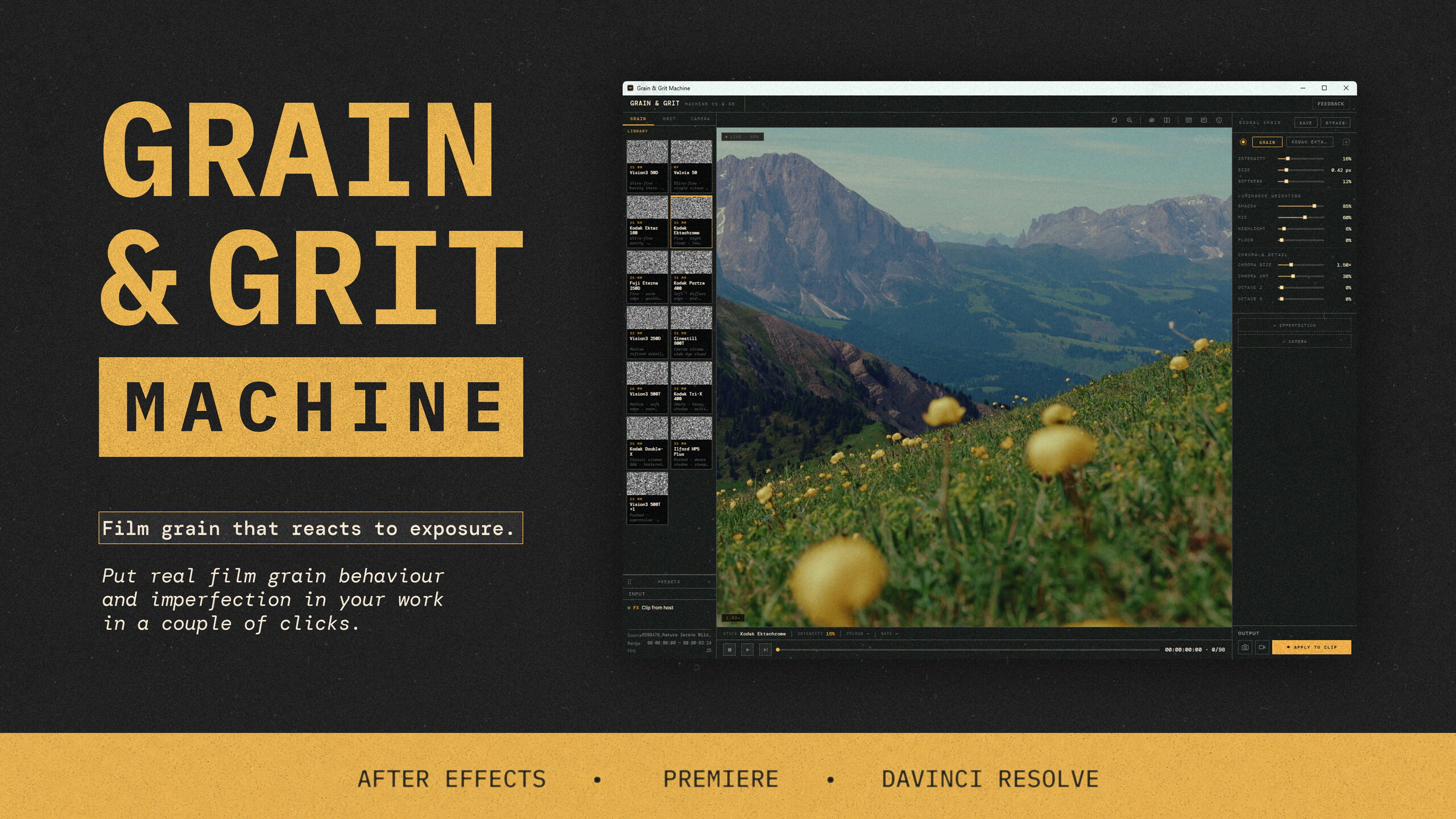Choose Kodak Portra 400 stock

(x=691, y=277)
